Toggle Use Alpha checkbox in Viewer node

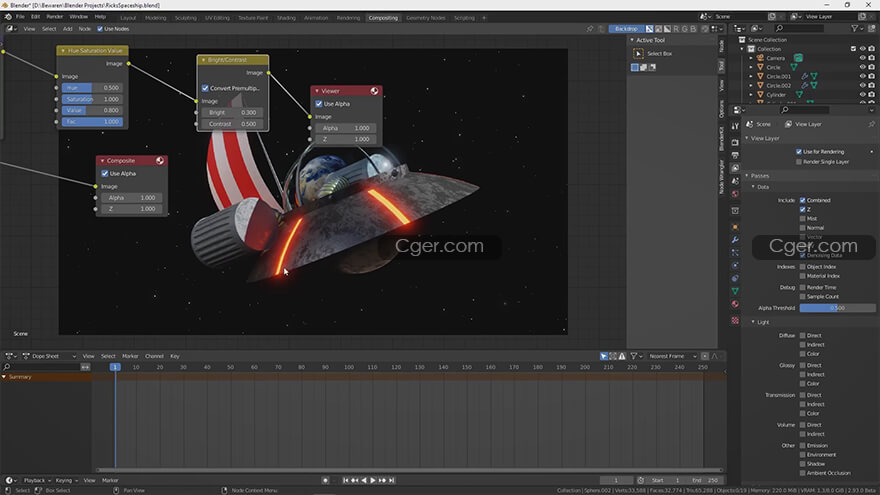click(x=319, y=104)
